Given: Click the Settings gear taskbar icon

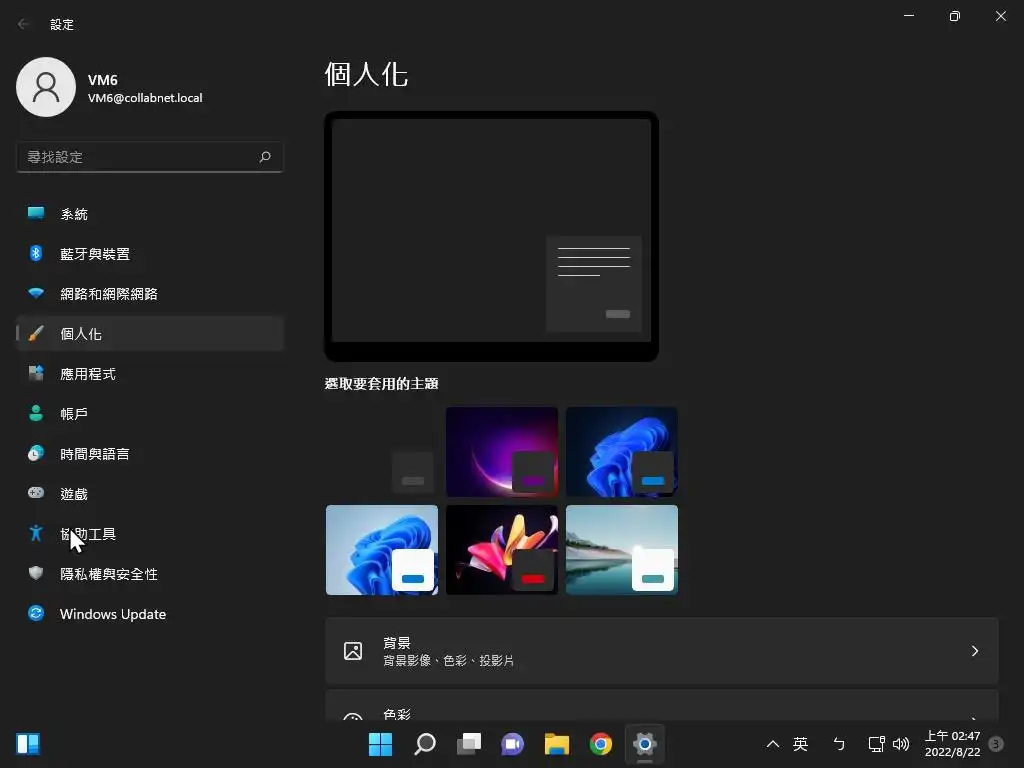Looking at the screenshot, I should coord(645,744).
